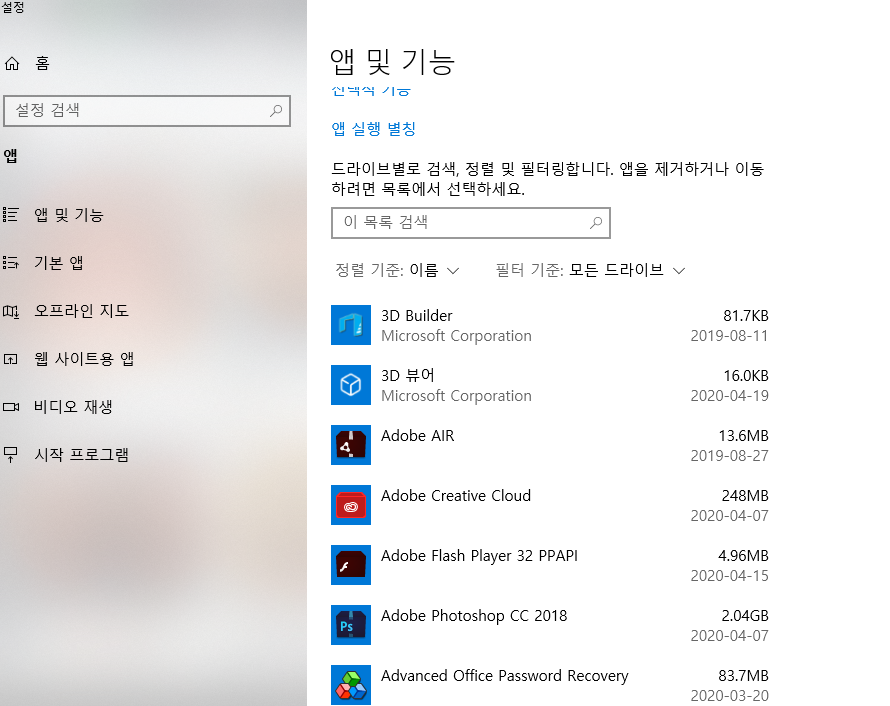Click the 2.04GB size value
Image resolution: width=890 pixels, height=706 pixels.
745,616
